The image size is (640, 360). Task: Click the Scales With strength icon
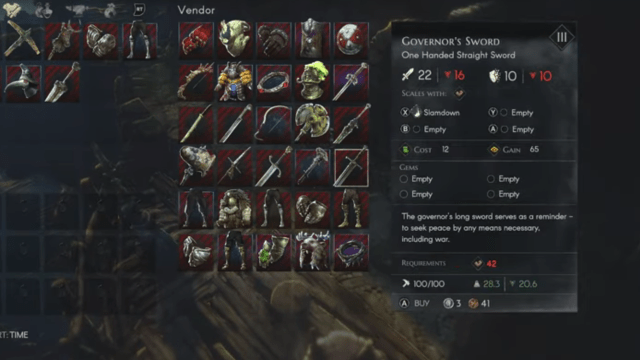460,93
